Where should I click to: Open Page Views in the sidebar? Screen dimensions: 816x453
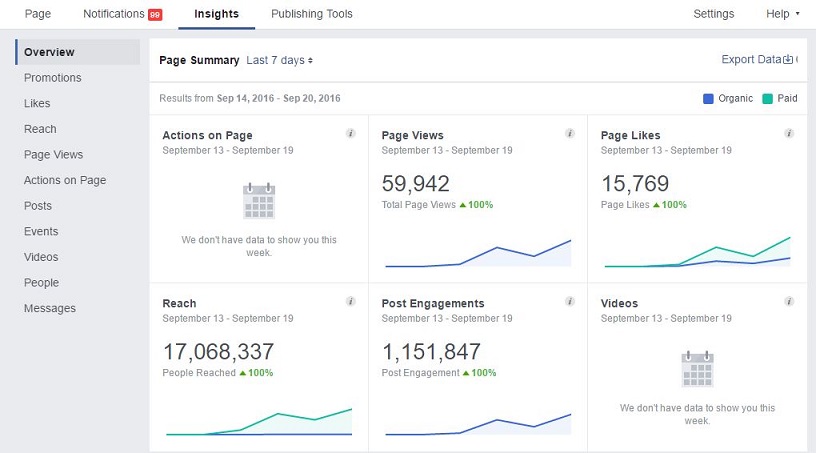point(54,155)
